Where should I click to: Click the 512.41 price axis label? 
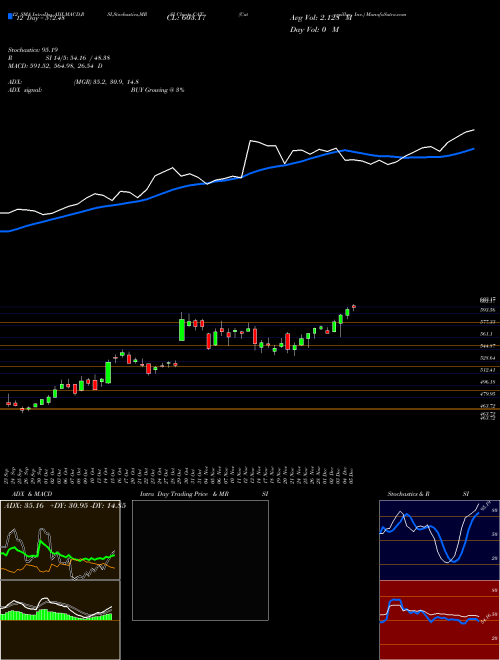[489, 370]
